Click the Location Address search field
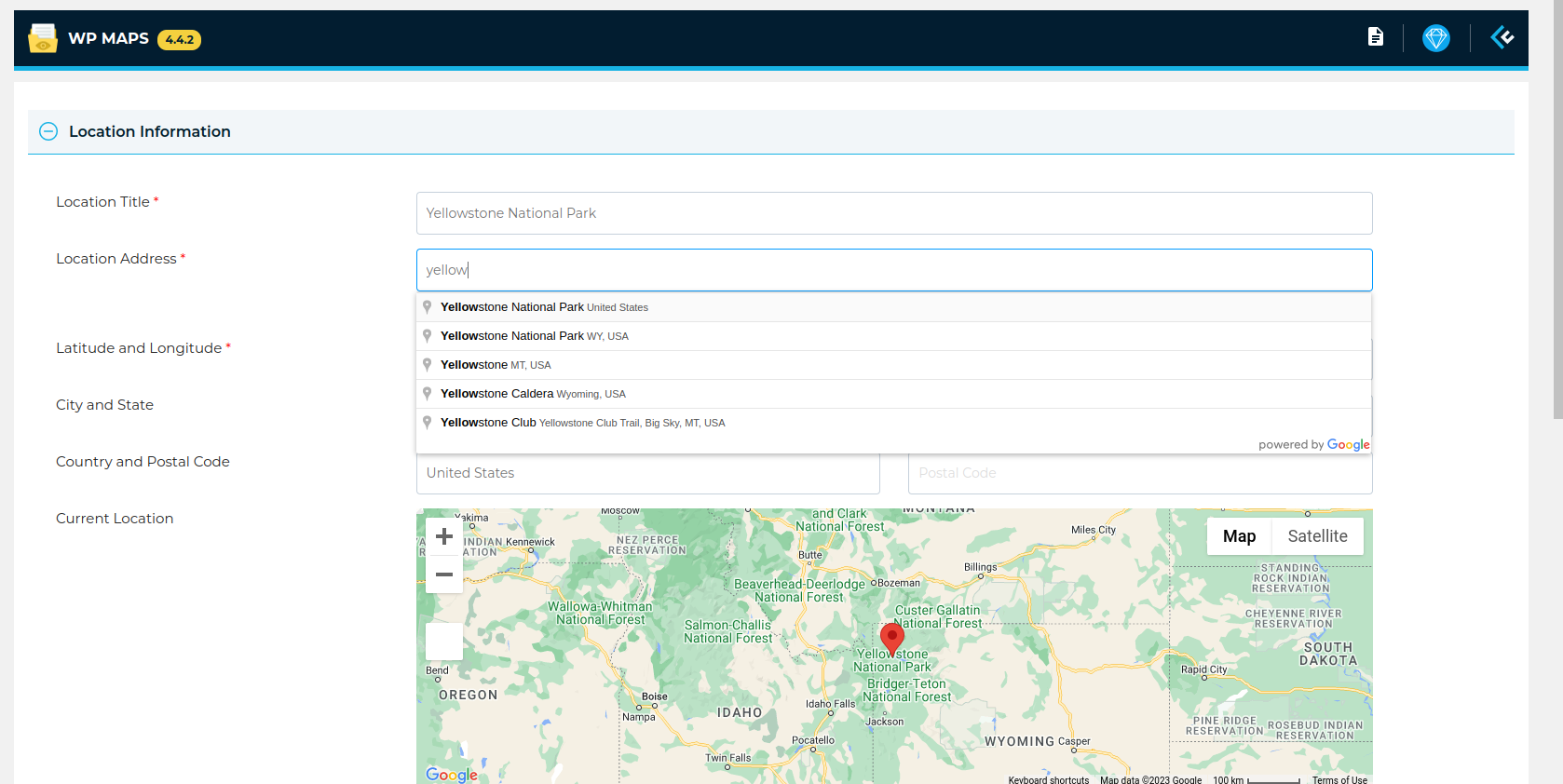The image size is (1563, 784). pos(894,270)
